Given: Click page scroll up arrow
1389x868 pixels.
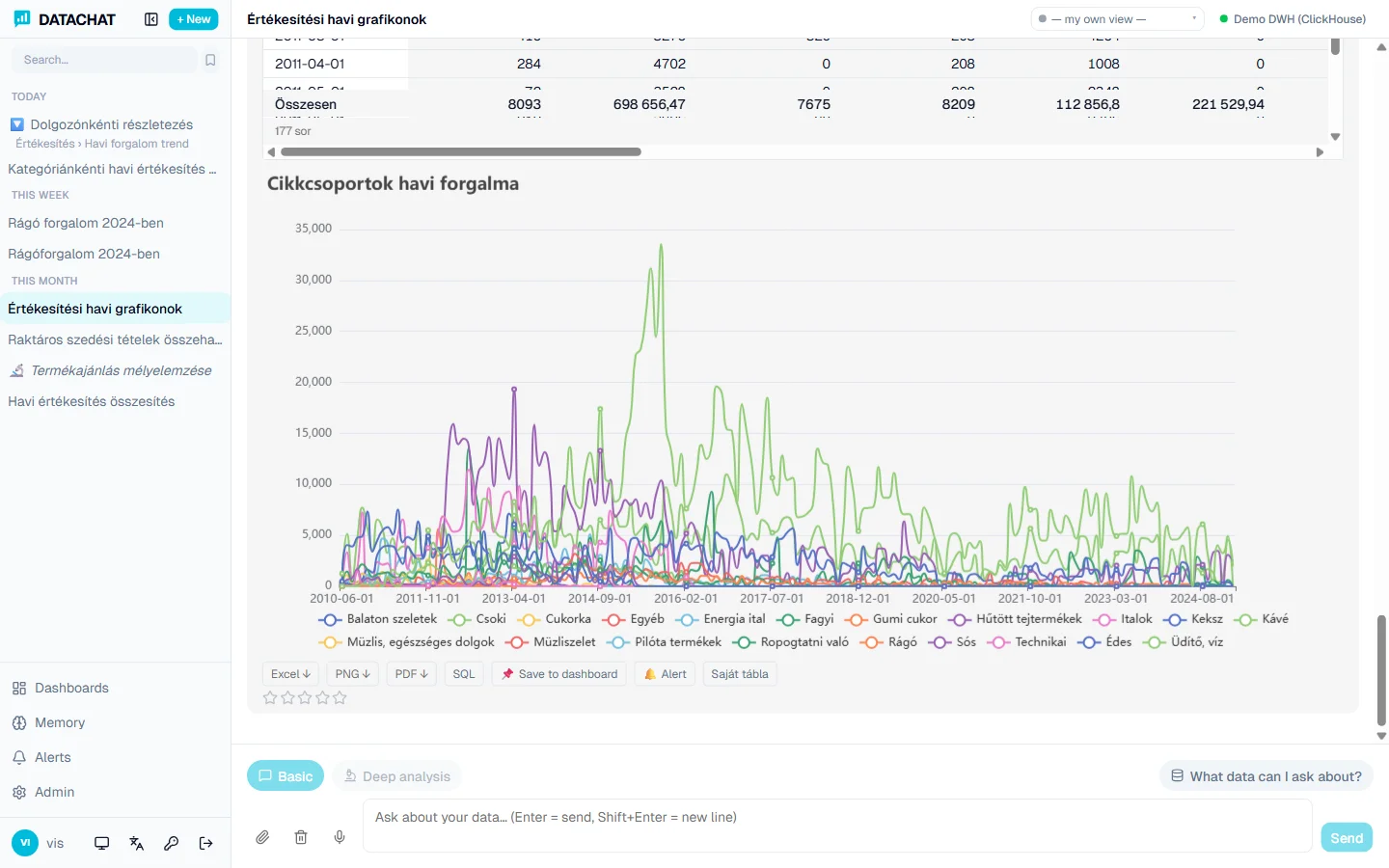Looking at the screenshot, I should tap(1381, 46).
